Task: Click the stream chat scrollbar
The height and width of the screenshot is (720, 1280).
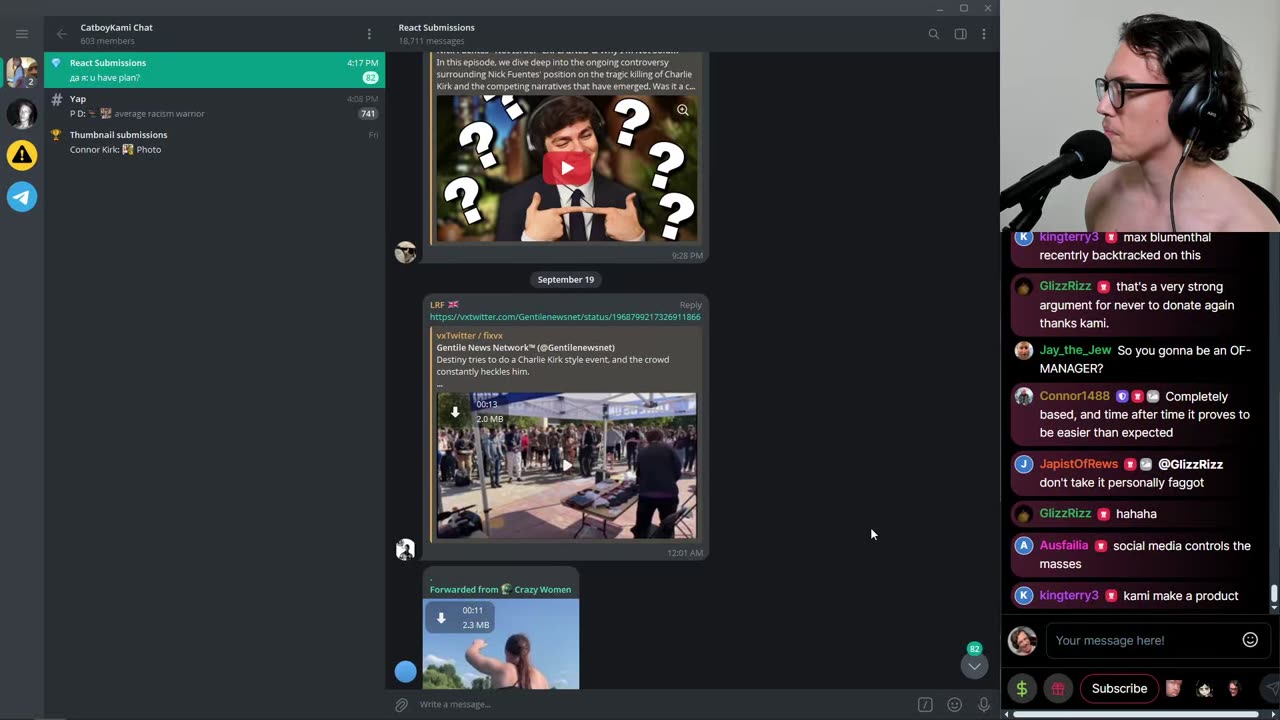Action: pos(1274,594)
